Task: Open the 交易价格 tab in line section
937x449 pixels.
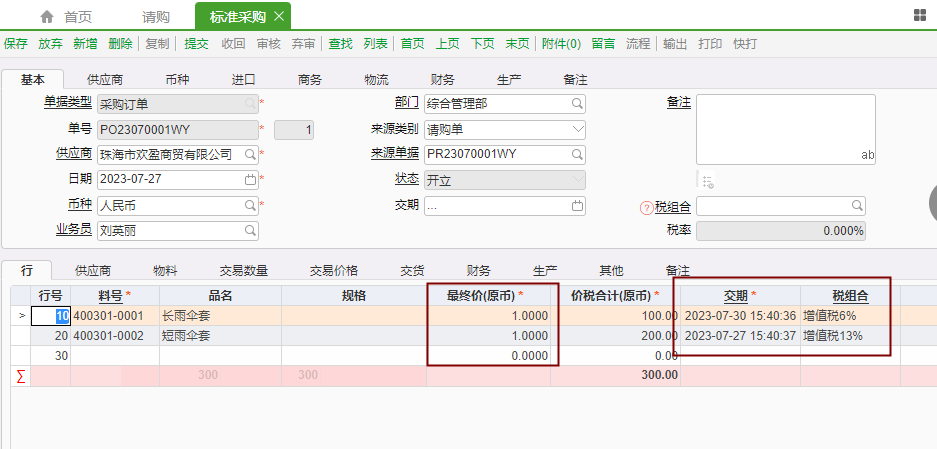Action: 334,270
